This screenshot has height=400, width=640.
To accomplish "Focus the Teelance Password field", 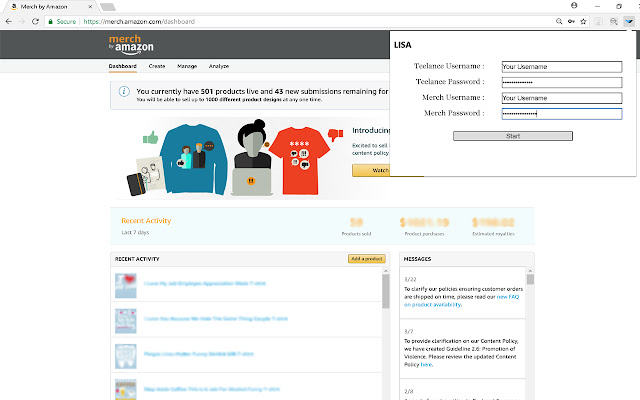I will (562, 82).
